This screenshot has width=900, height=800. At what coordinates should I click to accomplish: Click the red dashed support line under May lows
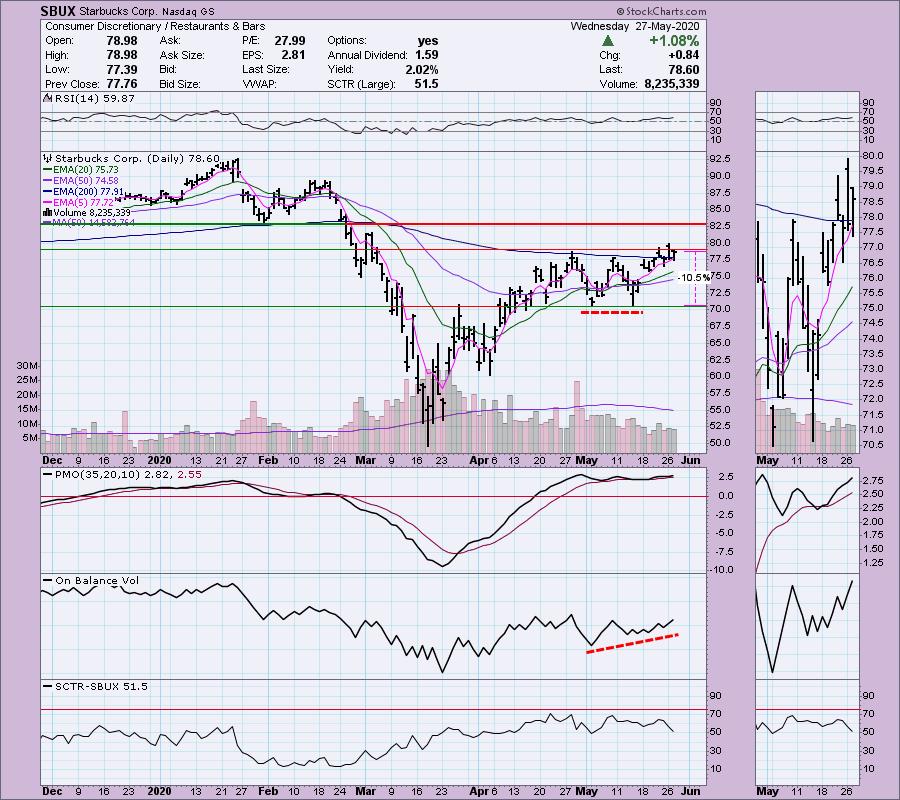tap(612, 313)
